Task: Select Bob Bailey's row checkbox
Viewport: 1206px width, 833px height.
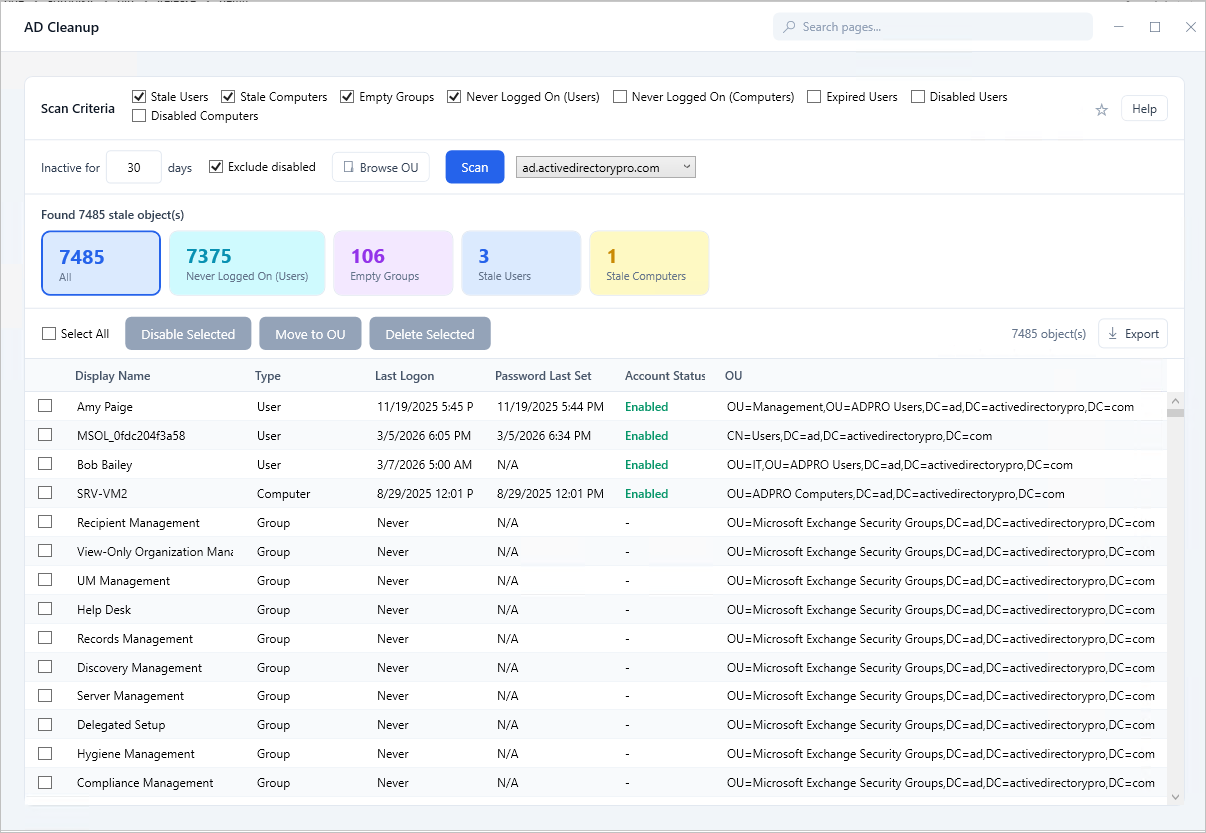Action: 45,464
